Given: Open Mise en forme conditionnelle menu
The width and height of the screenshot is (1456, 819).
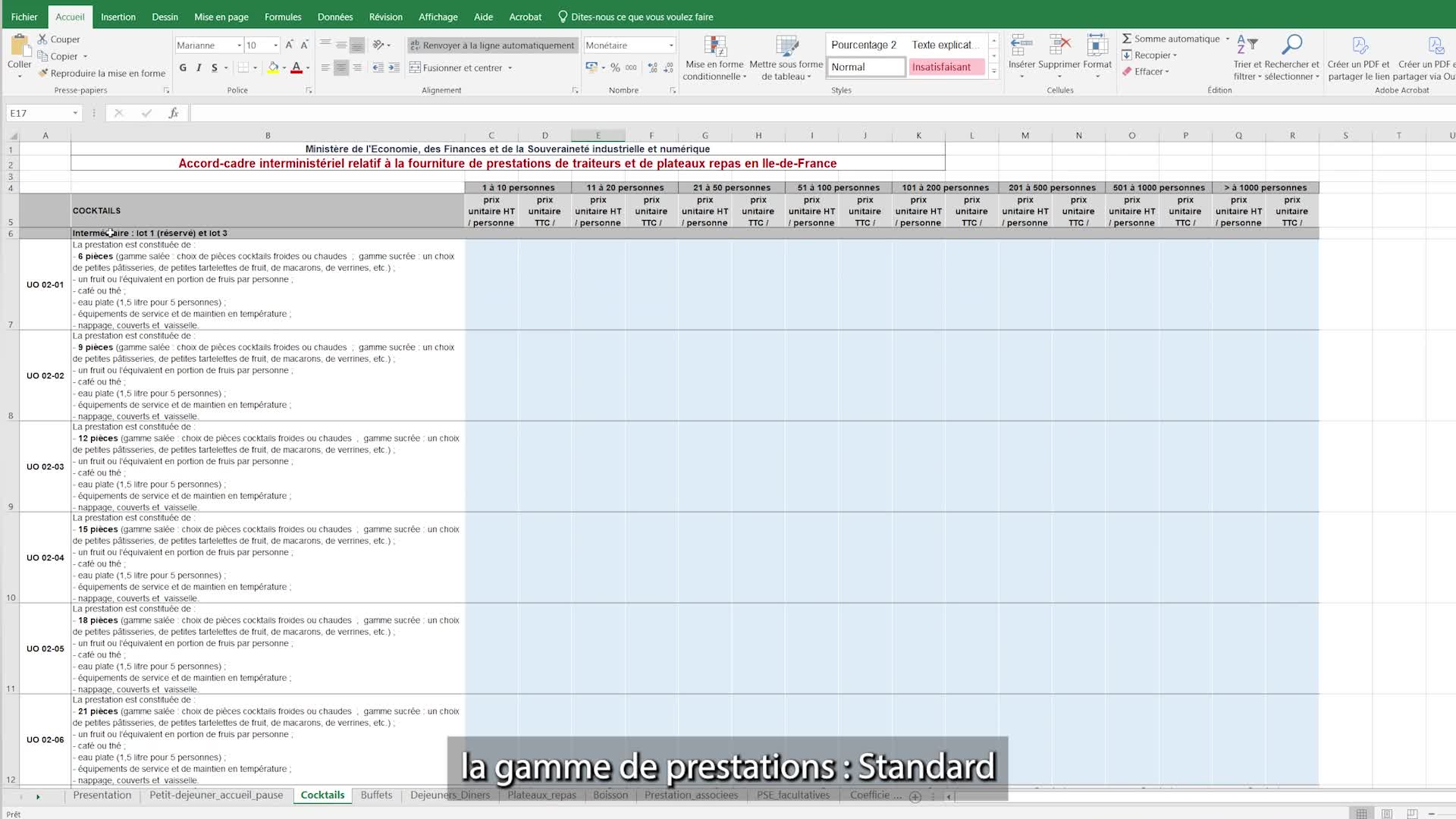Looking at the screenshot, I should [x=714, y=58].
